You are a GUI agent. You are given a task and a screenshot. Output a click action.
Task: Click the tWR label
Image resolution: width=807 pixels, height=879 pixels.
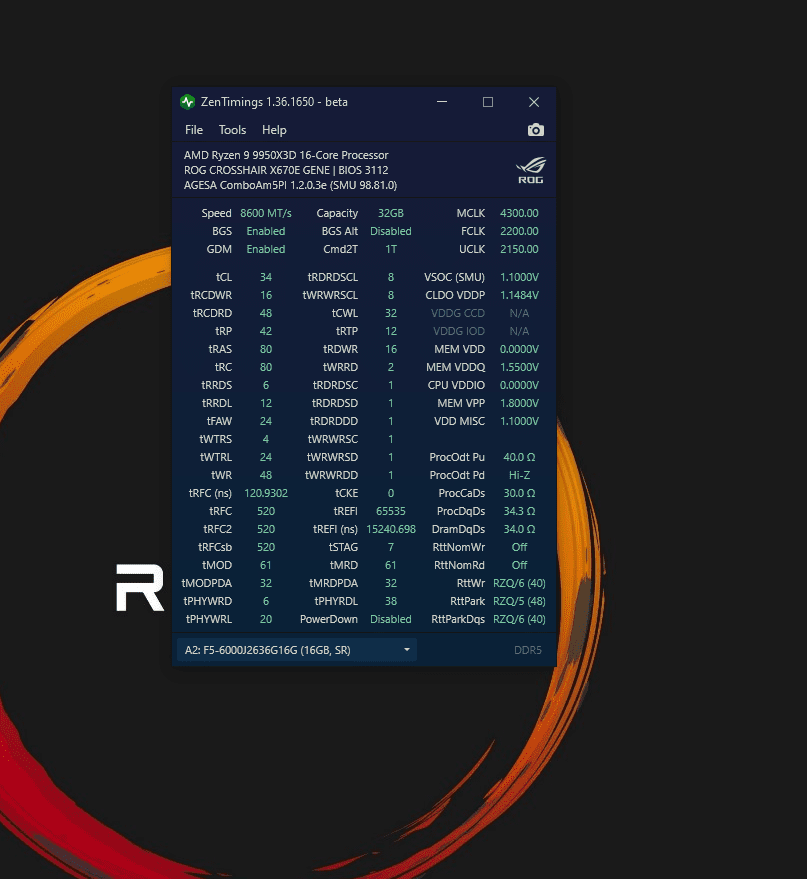click(x=221, y=475)
